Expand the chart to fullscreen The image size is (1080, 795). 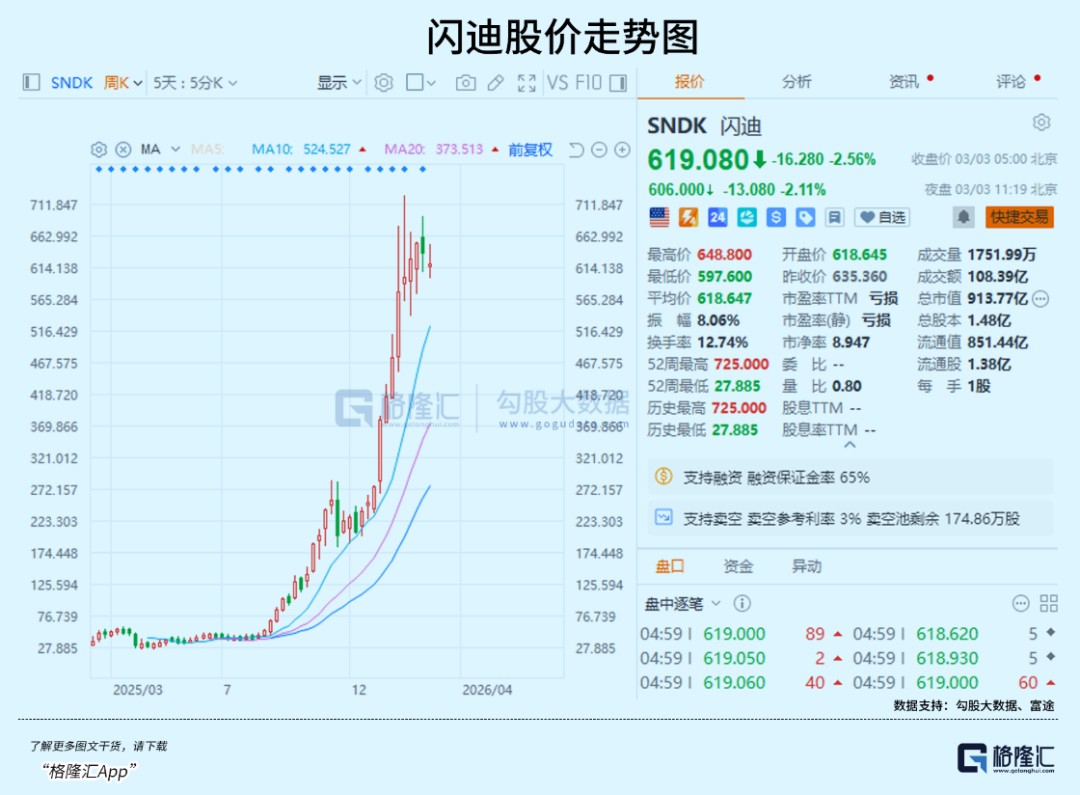point(527,82)
